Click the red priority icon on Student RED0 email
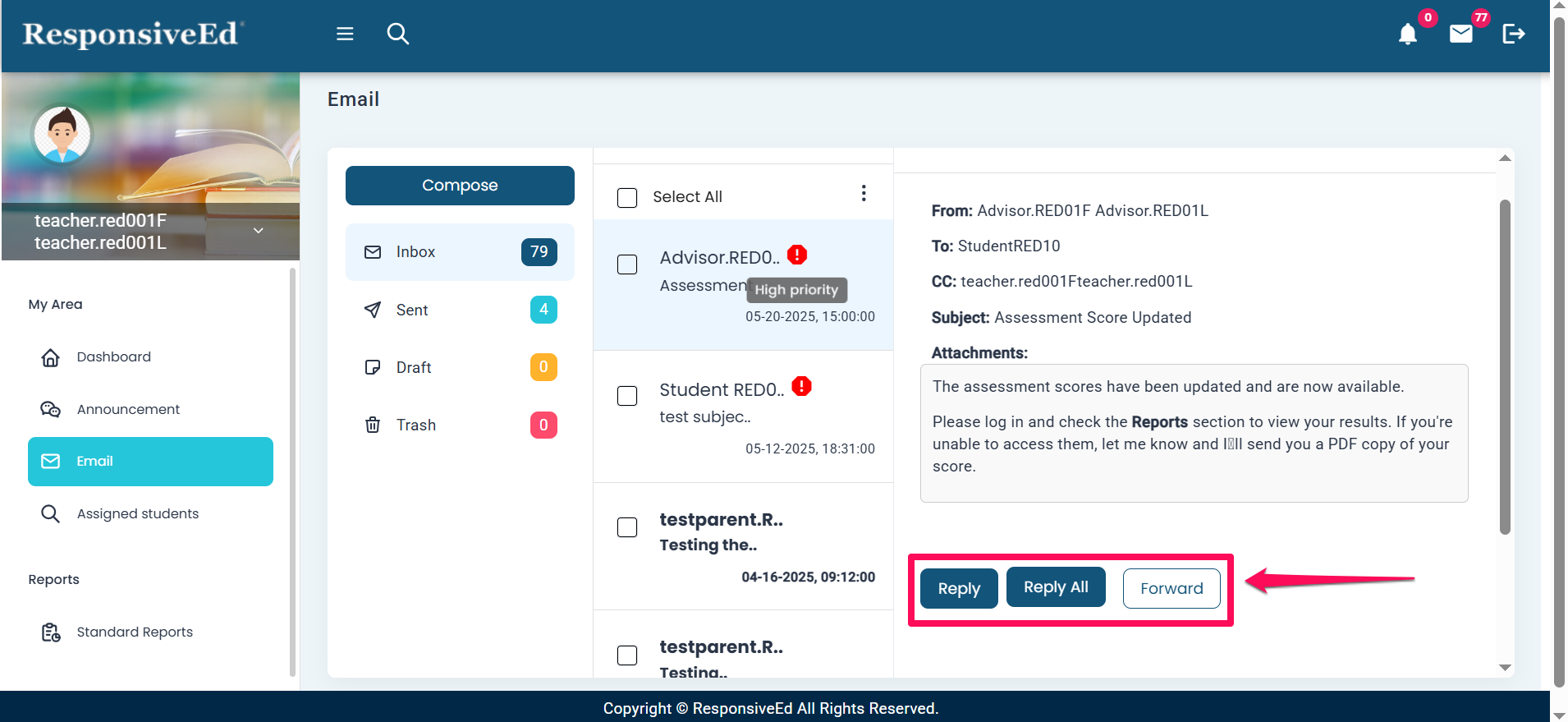Image resolution: width=1568 pixels, height=722 pixels. point(801,386)
